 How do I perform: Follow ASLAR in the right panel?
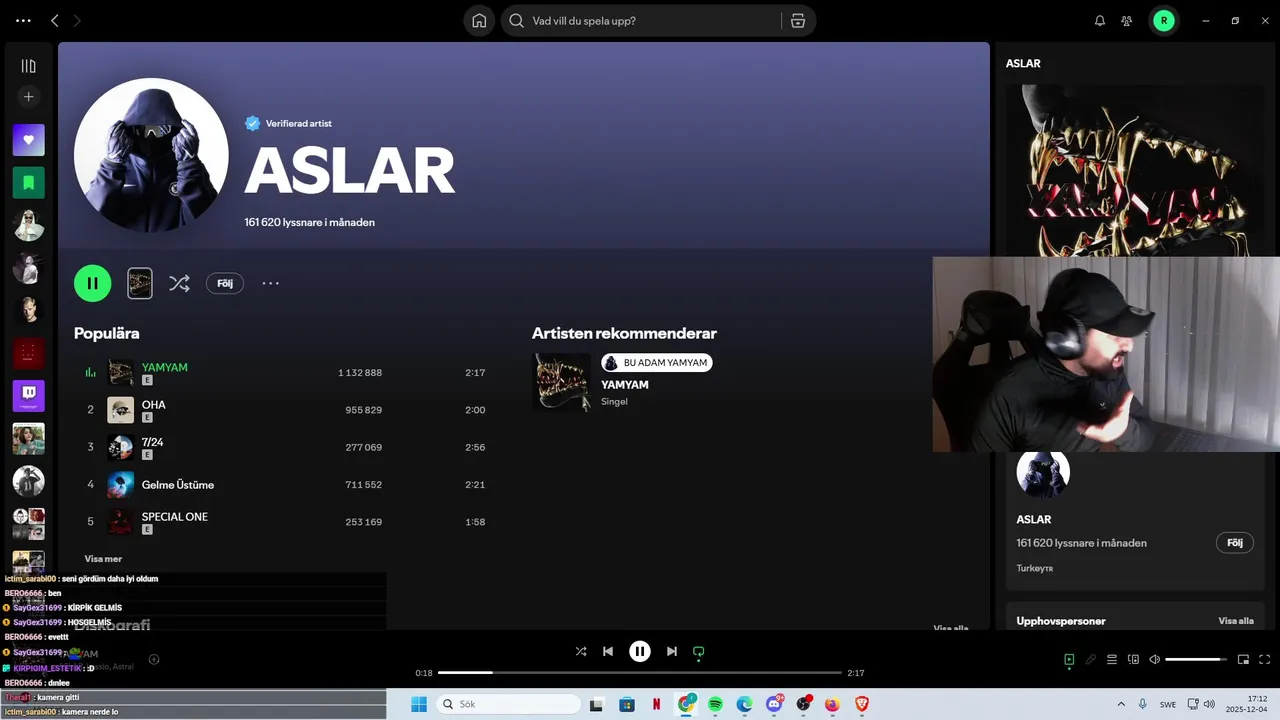1235,543
